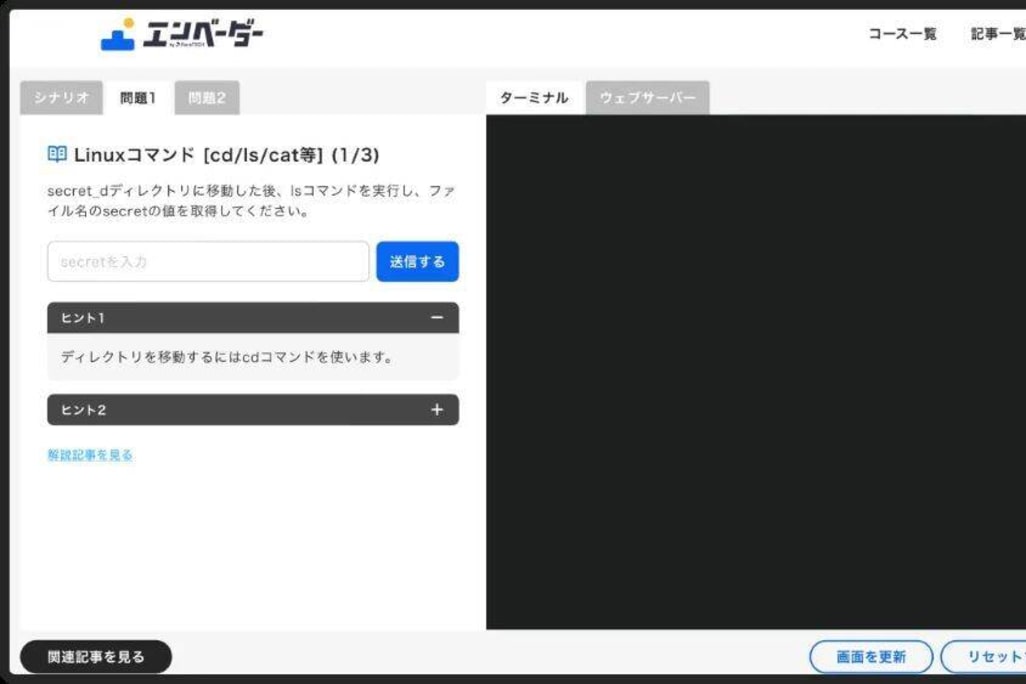Collapse ヒント1 with the minus icon
The image size is (1026, 684).
(x=437, y=318)
